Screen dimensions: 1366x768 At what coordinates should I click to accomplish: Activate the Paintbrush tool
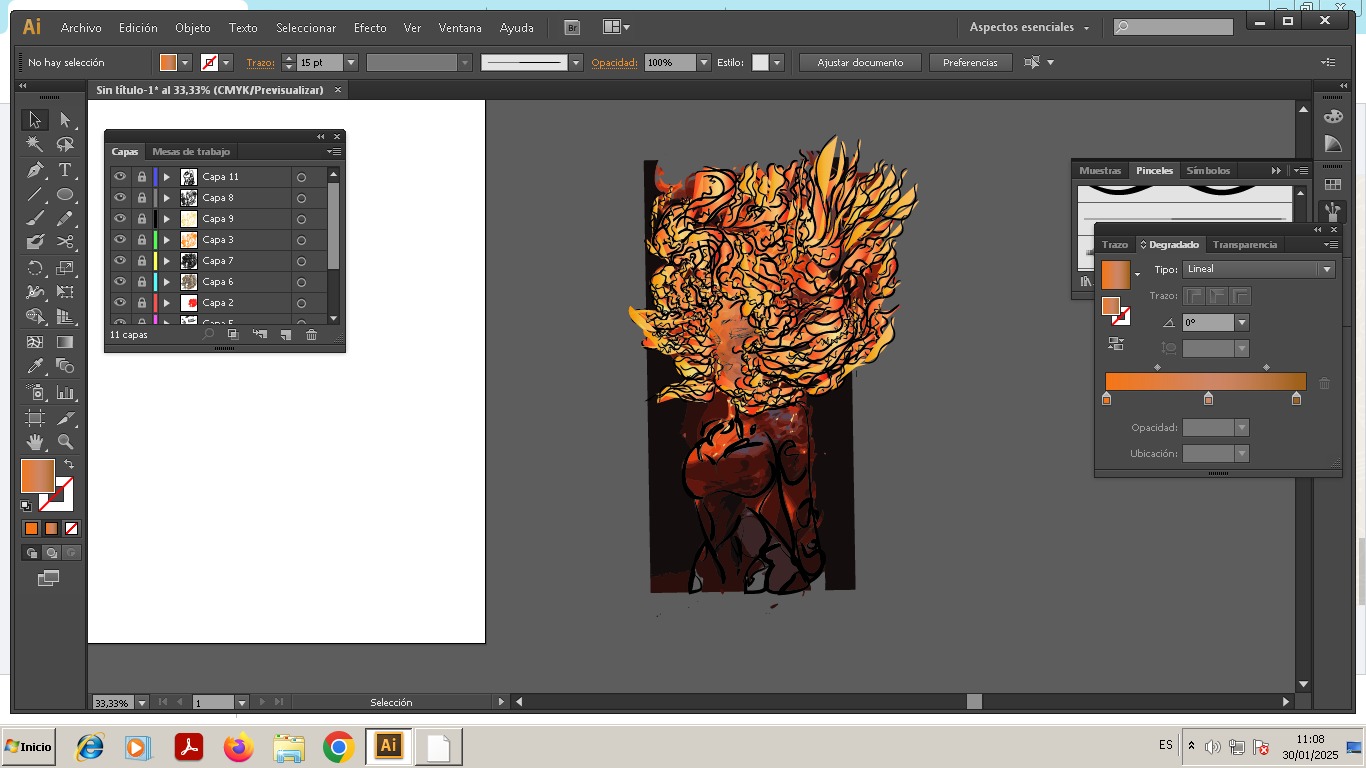click(x=35, y=218)
